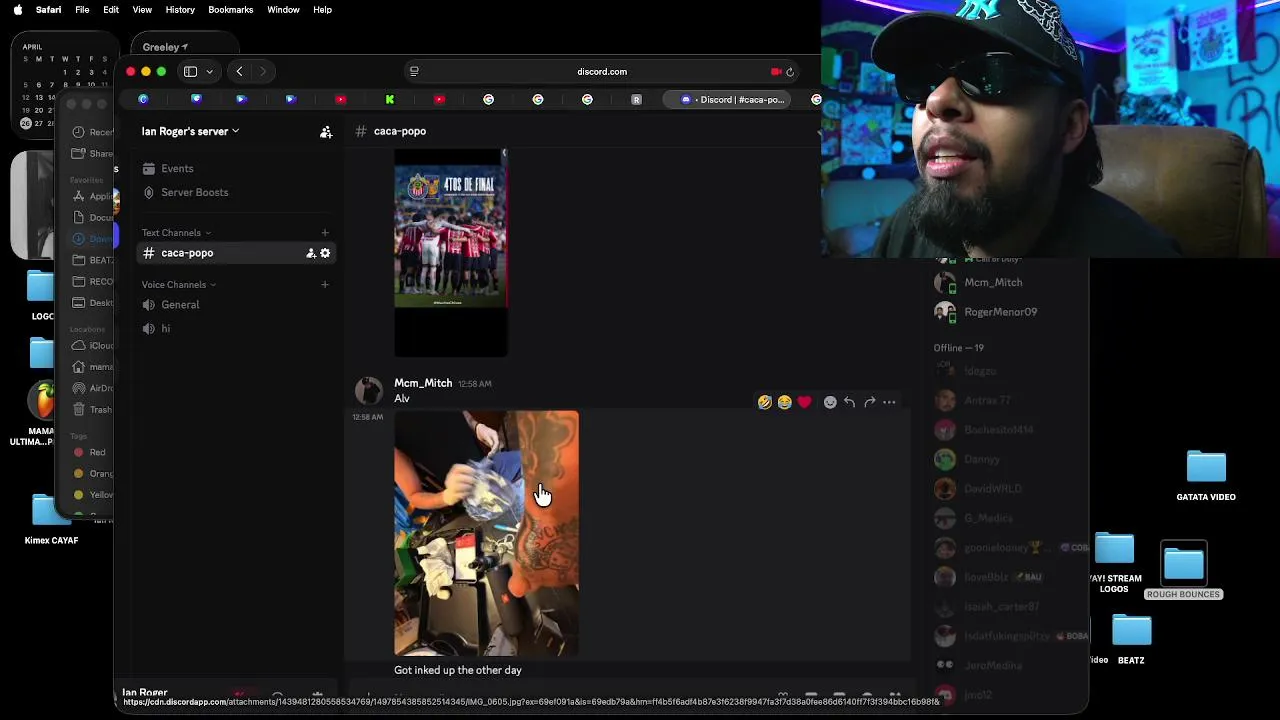
Task: Join the General voice channel
Action: [x=180, y=305]
